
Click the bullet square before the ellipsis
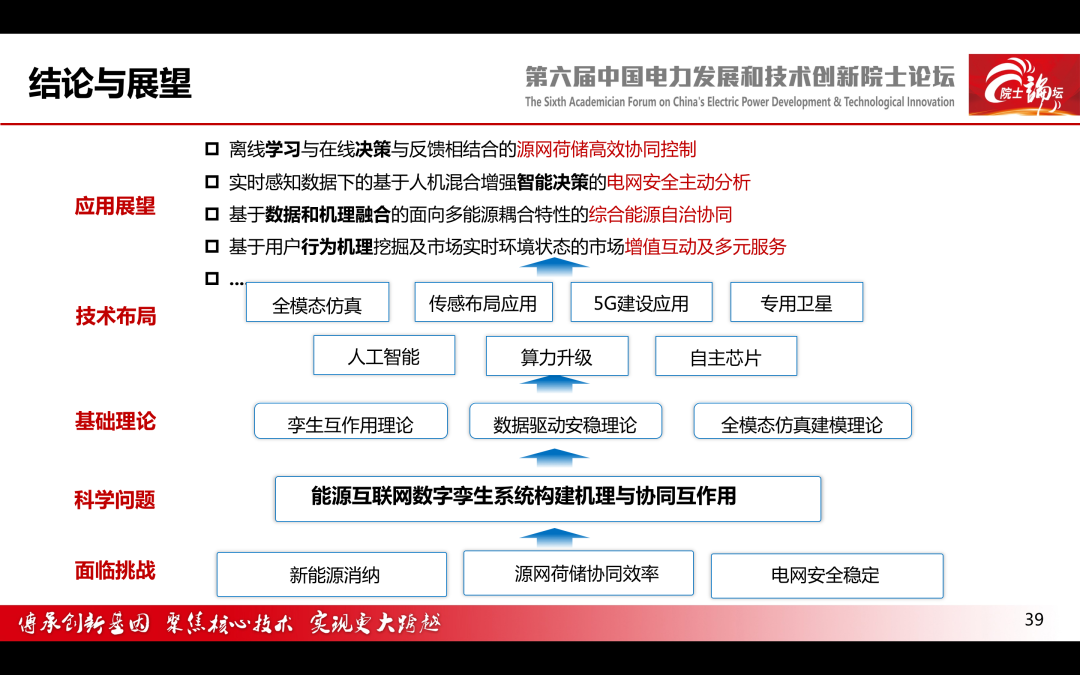pos(212,279)
